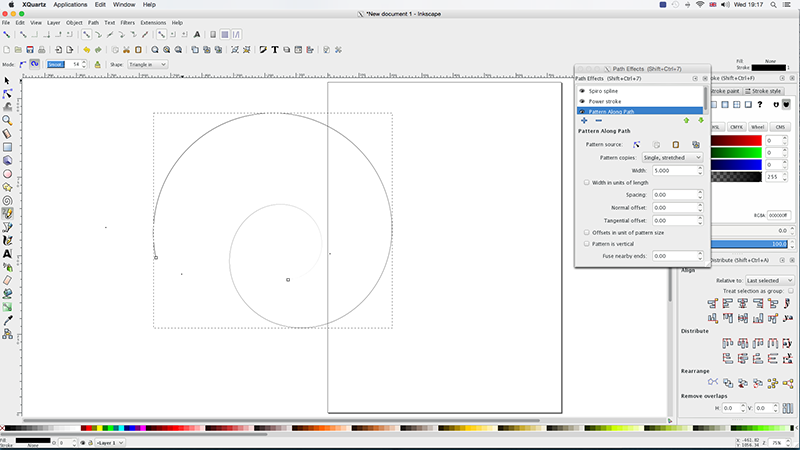The height and width of the screenshot is (450, 800).
Task: Click the Save document icon
Action: [30, 50]
